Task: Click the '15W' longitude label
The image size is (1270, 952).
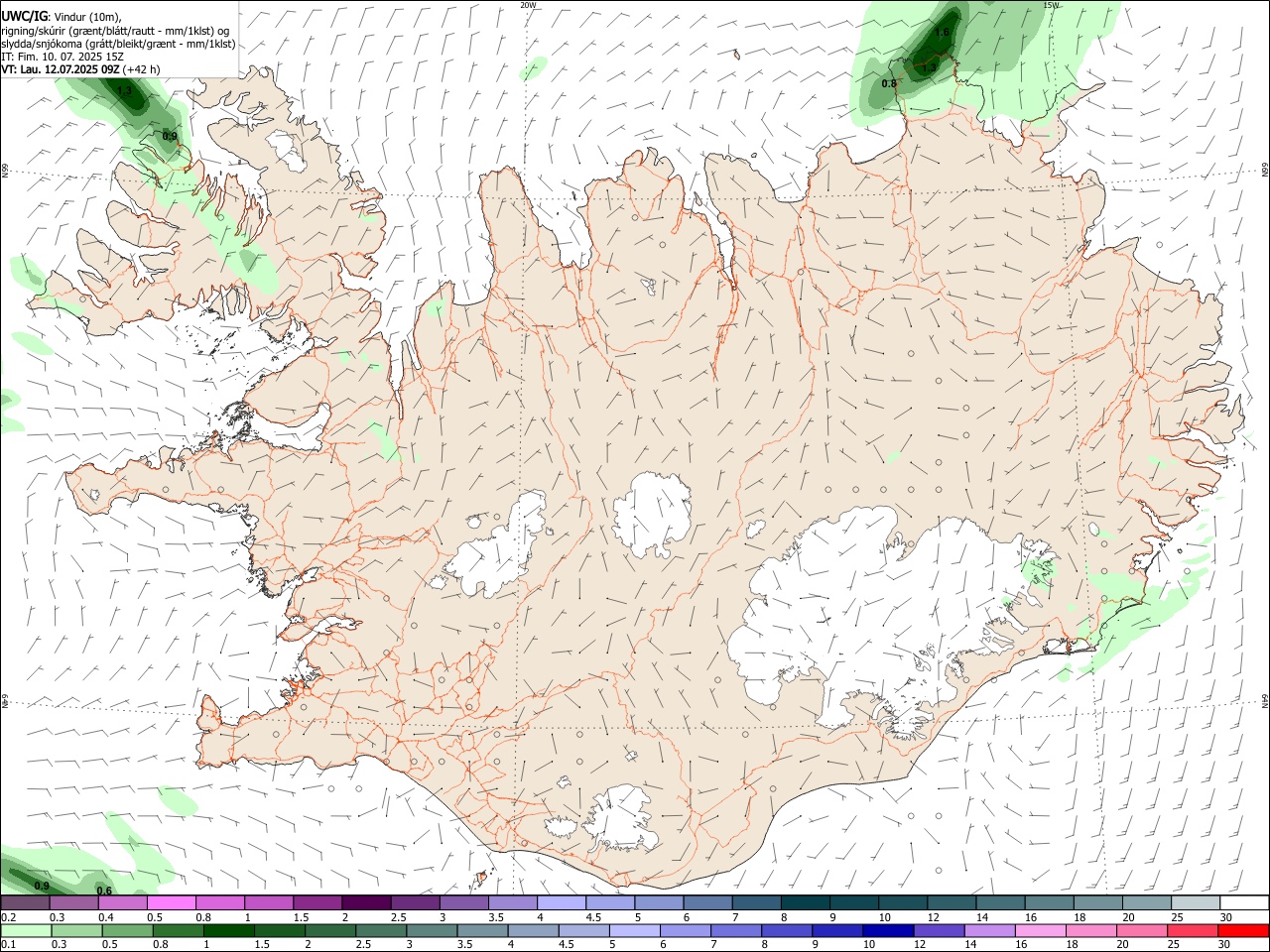Action: [x=1052, y=5]
